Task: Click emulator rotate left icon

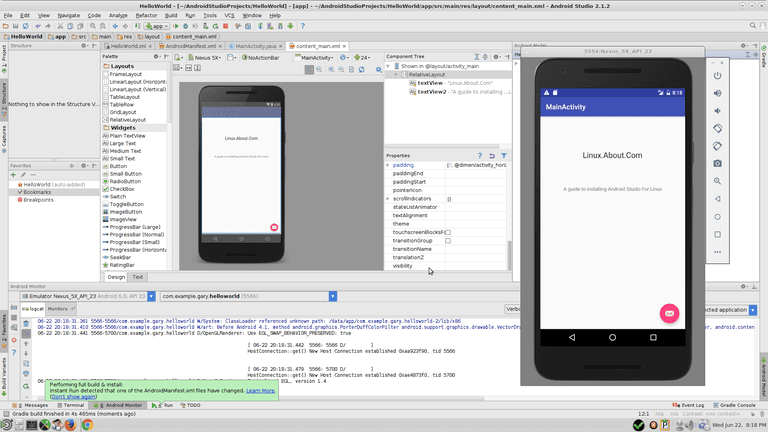Action: click(717, 128)
